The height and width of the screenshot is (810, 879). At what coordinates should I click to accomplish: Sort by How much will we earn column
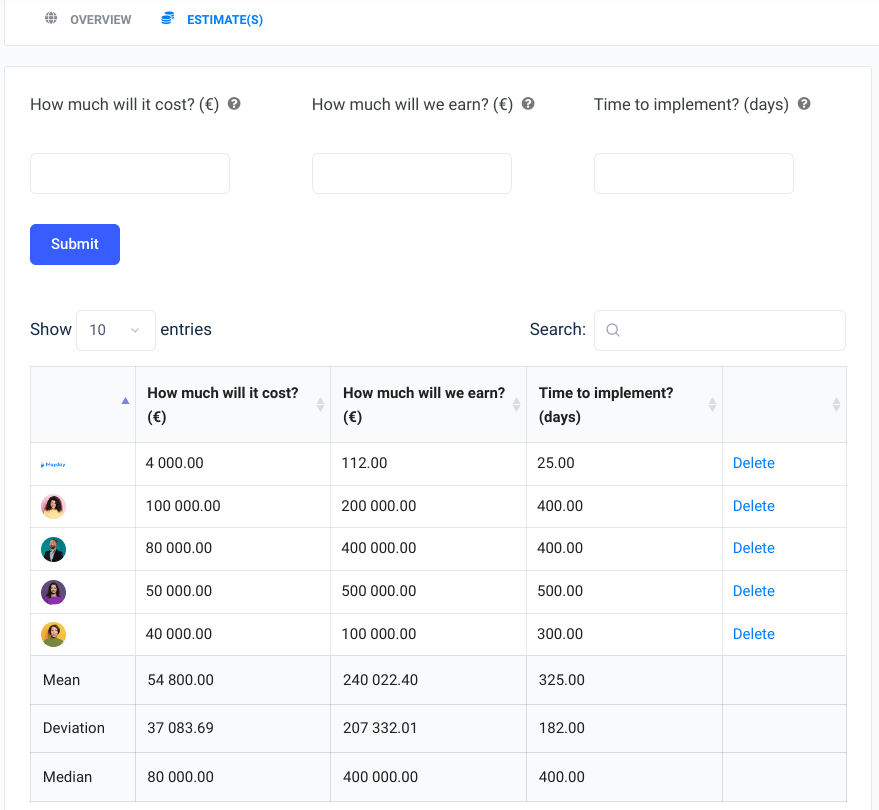click(x=428, y=405)
